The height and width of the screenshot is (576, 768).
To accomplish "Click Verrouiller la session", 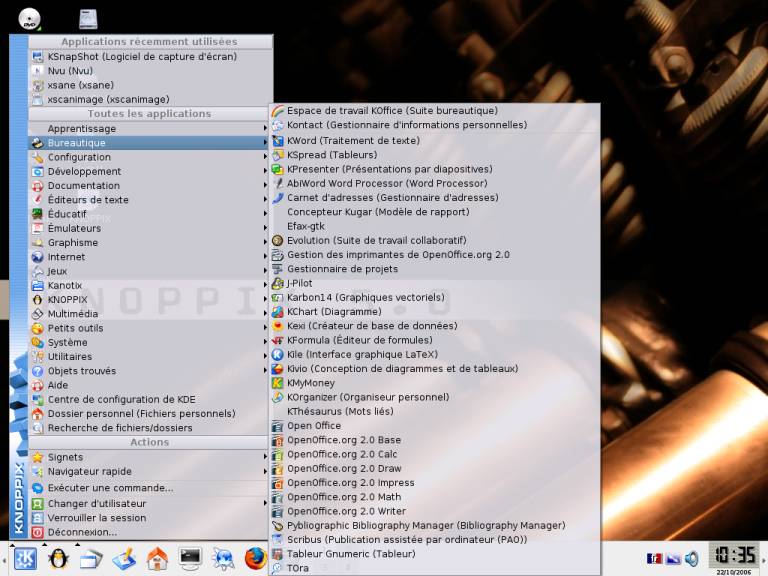I will (149, 518).
